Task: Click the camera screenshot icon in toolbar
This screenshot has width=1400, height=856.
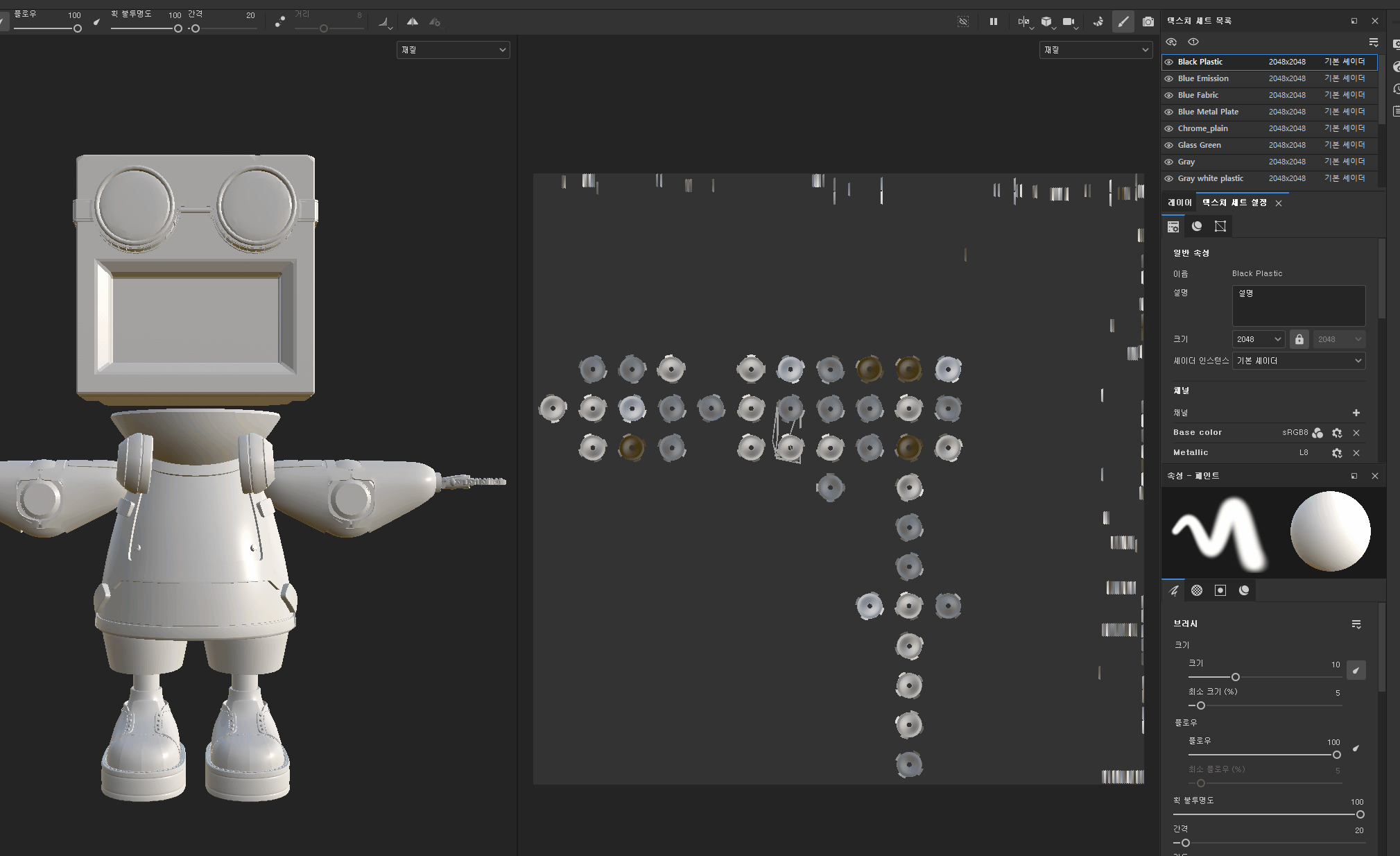Action: (1148, 22)
